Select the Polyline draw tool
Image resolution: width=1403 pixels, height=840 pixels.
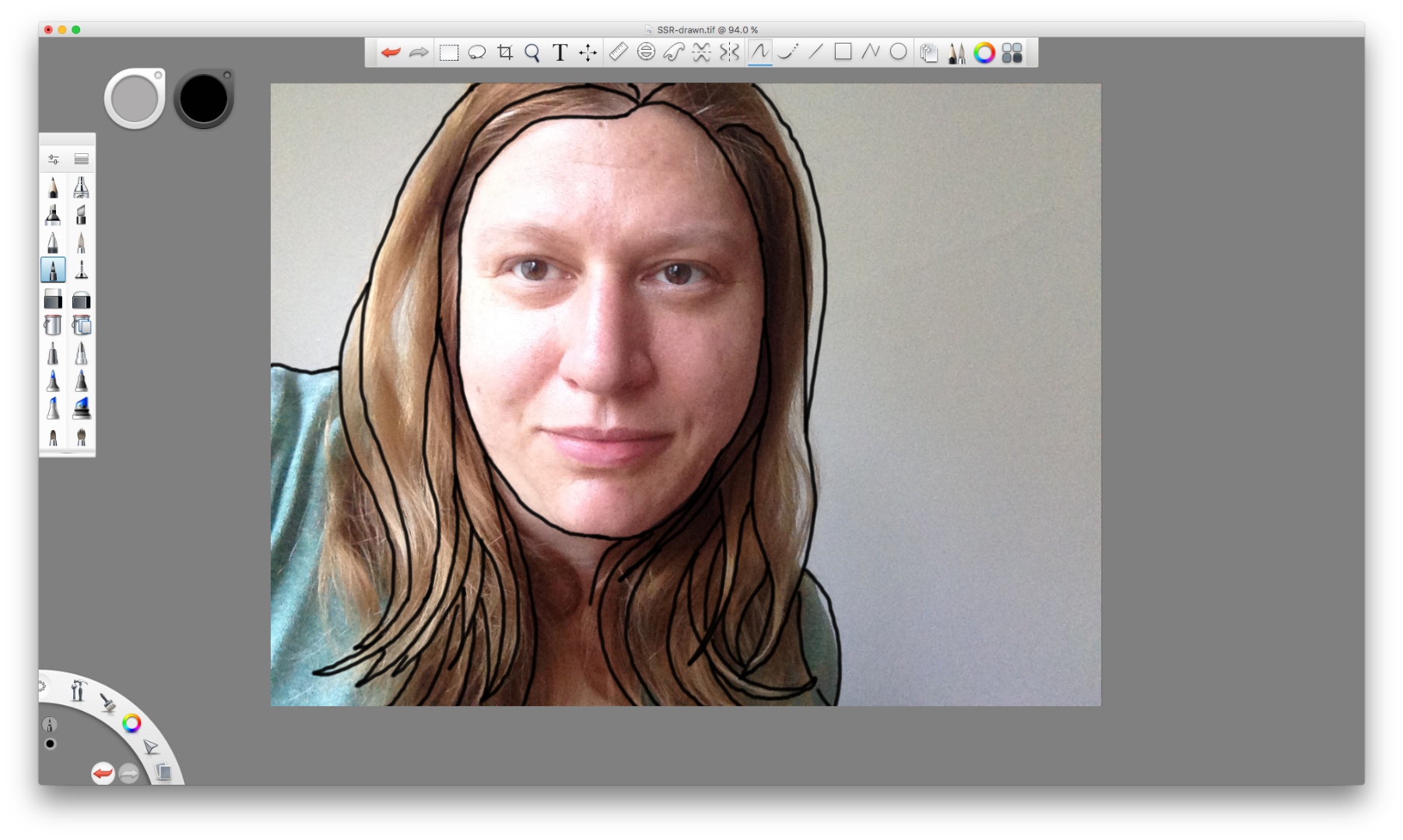coord(871,52)
